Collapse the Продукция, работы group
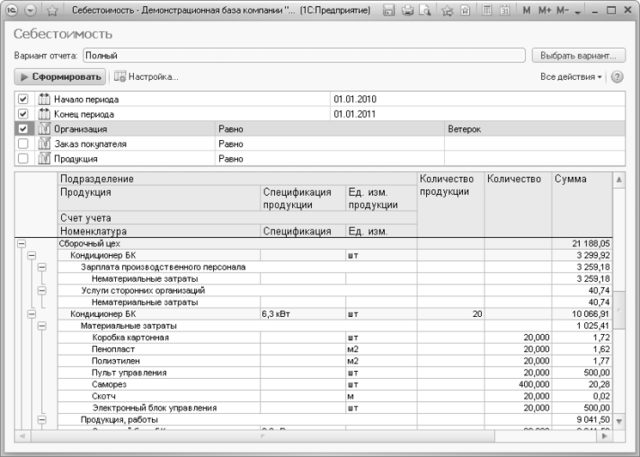This screenshot has width=640, height=457. pyautogui.click(x=42, y=419)
